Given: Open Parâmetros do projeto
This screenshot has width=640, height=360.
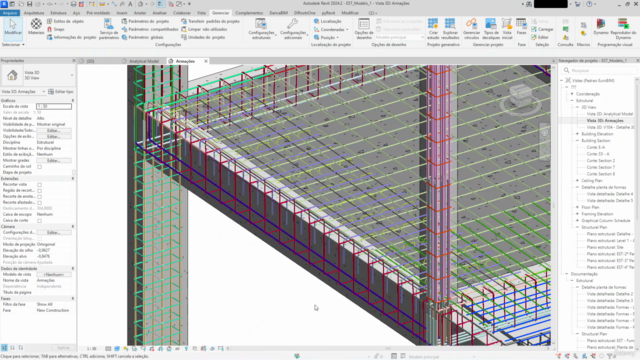Looking at the screenshot, I should pyautogui.click(x=145, y=21).
